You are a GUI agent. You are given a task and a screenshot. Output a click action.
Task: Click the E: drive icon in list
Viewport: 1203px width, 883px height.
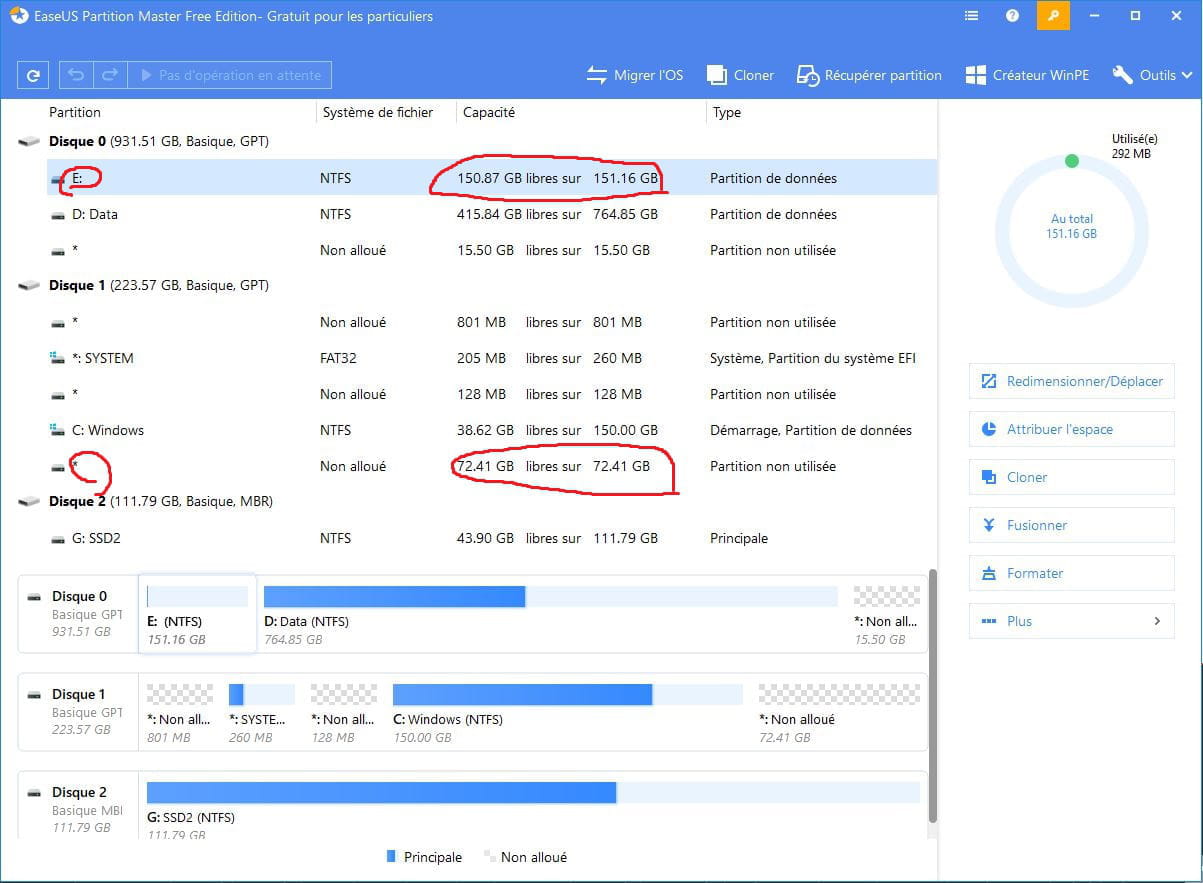coord(59,179)
